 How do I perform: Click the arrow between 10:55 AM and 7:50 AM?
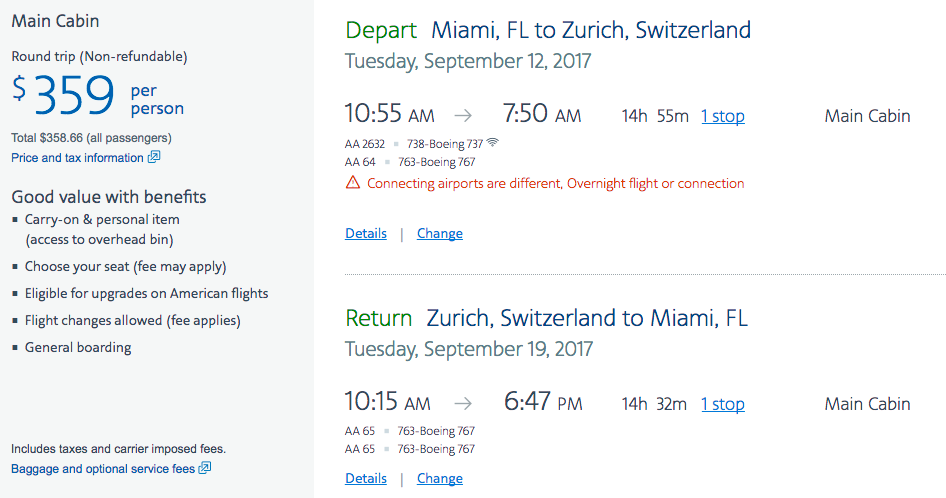pyautogui.click(x=463, y=115)
